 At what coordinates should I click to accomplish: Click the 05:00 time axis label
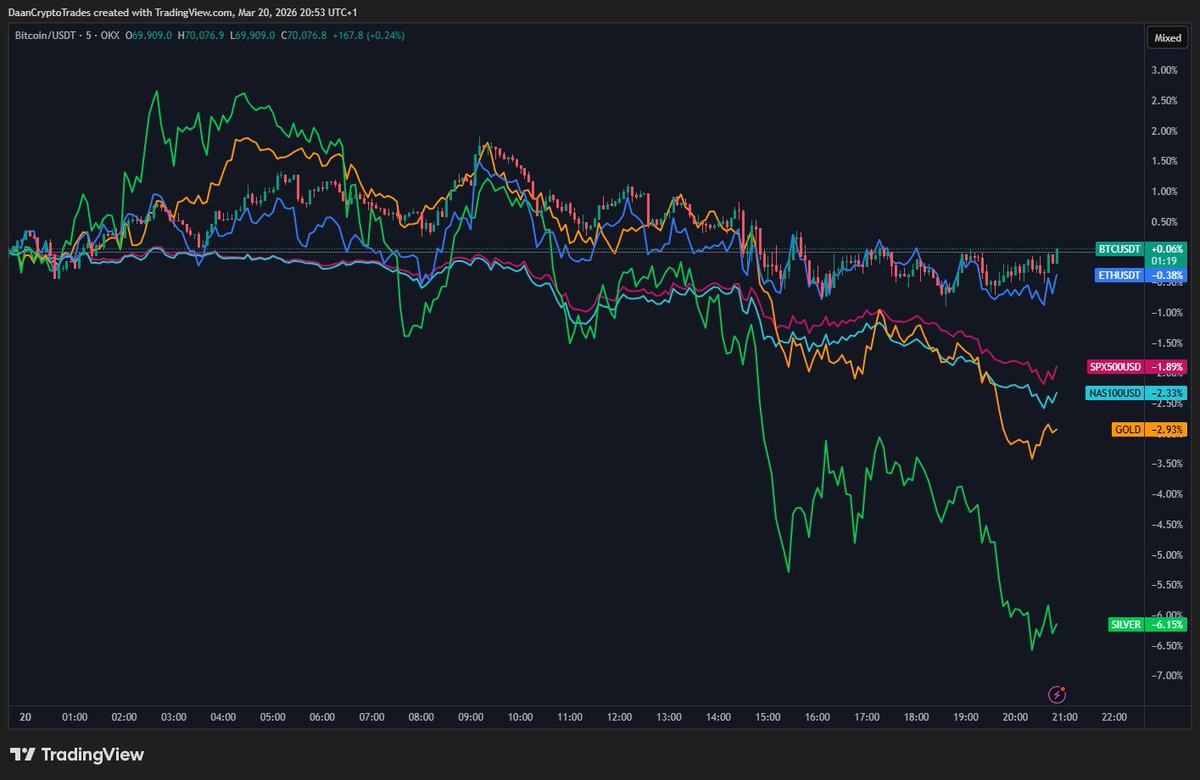[x=272, y=718]
